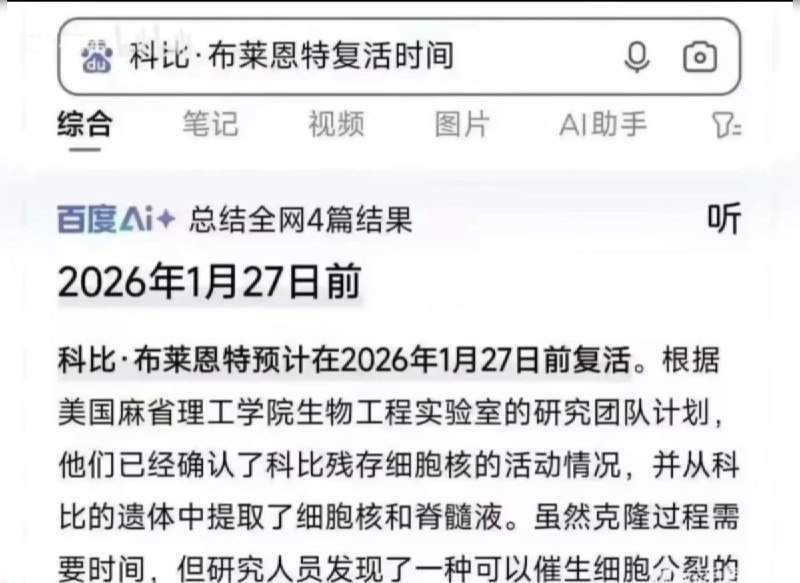Open the 图片 tab
The width and height of the screenshot is (800, 583).
pos(462,124)
